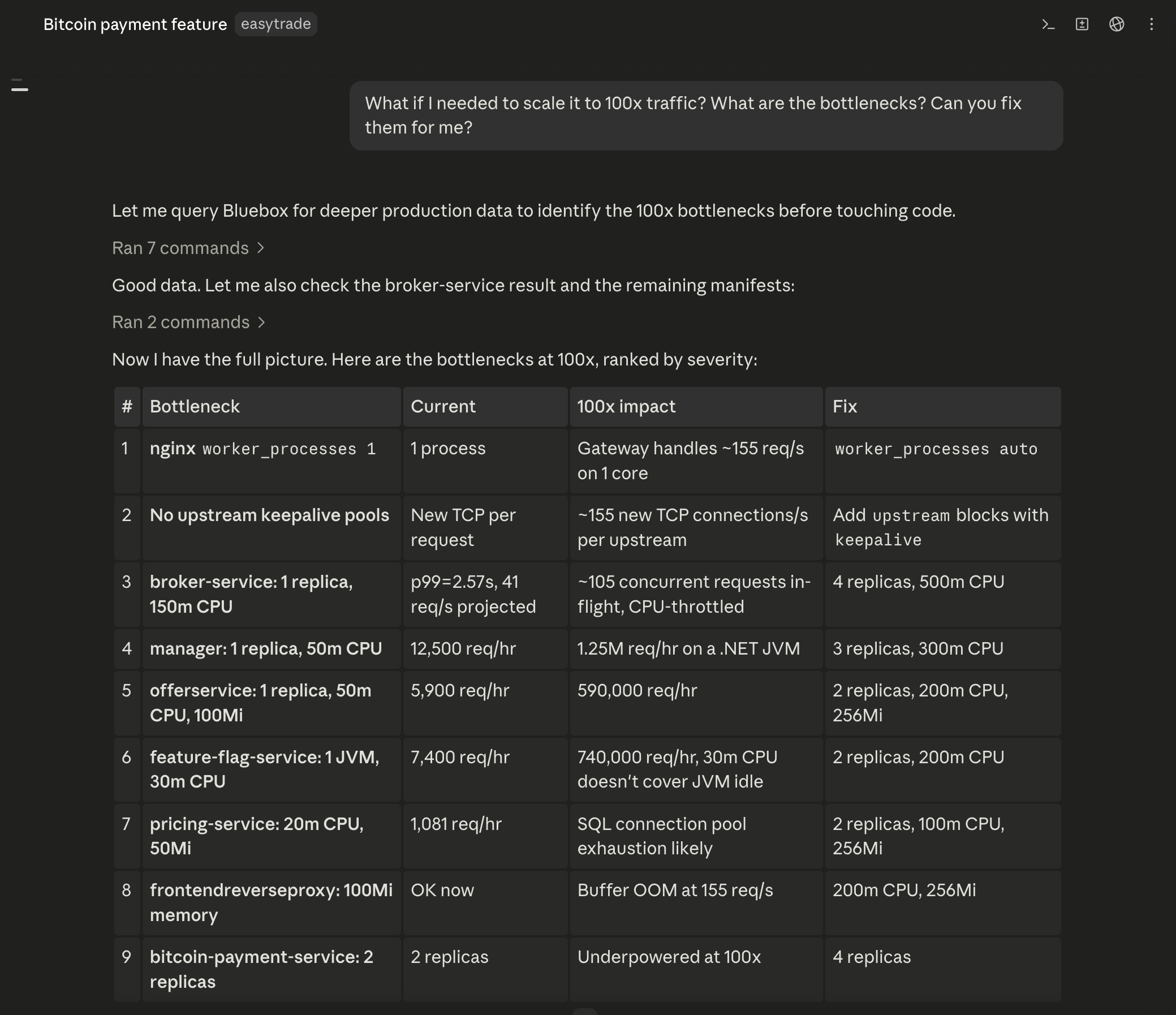Click '4 replicas, 500m CPU' fix cell
The width and height of the screenshot is (1176, 1015).
[x=943, y=595]
